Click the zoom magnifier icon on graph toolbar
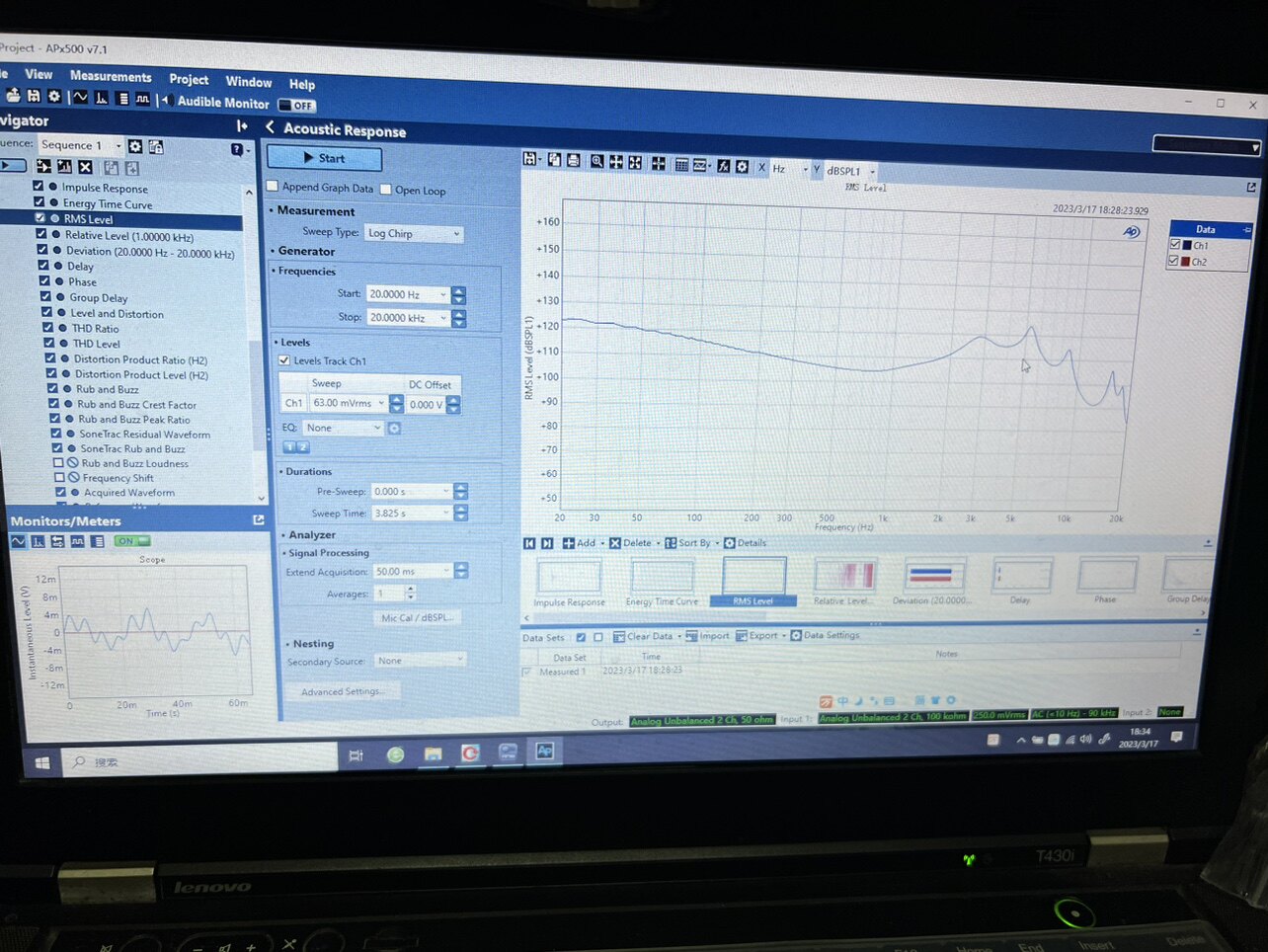Image resolution: width=1268 pixels, height=952 pixels. tap(597, 161)
